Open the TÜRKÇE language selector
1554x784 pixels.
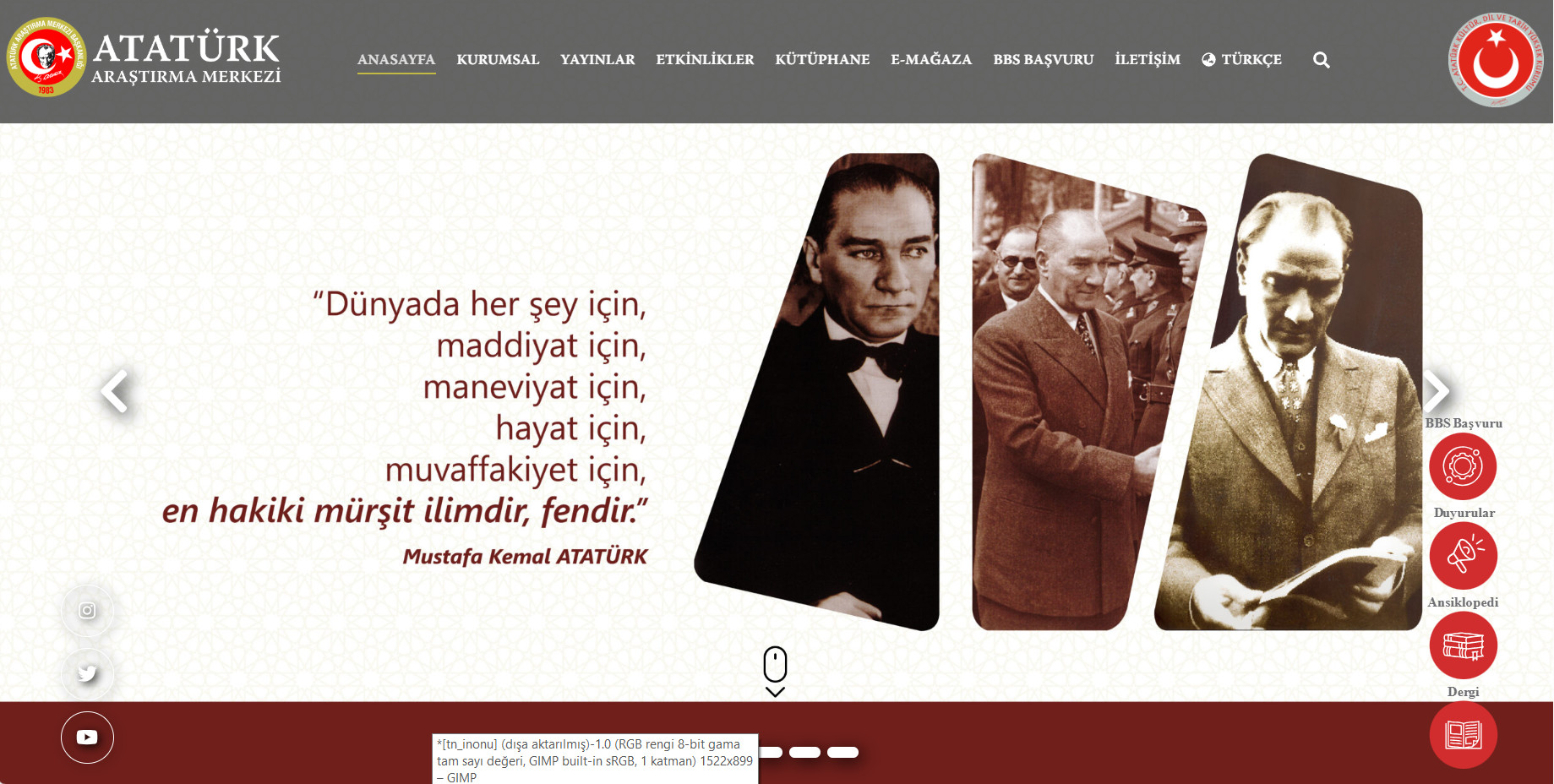coord(1241,60)
